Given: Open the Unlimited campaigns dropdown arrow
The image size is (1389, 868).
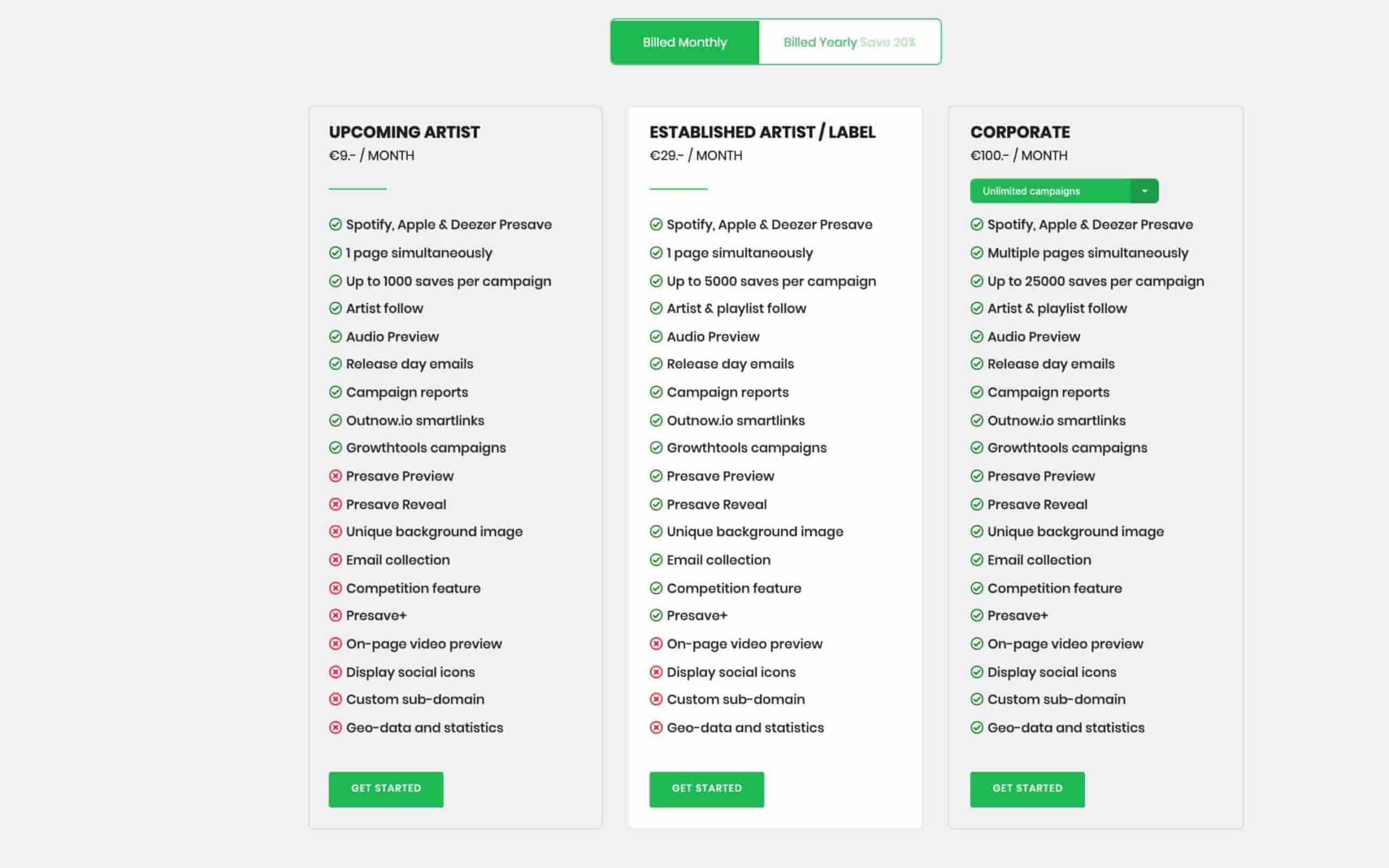Looking at the screenshot, I should coord(1144,191).
